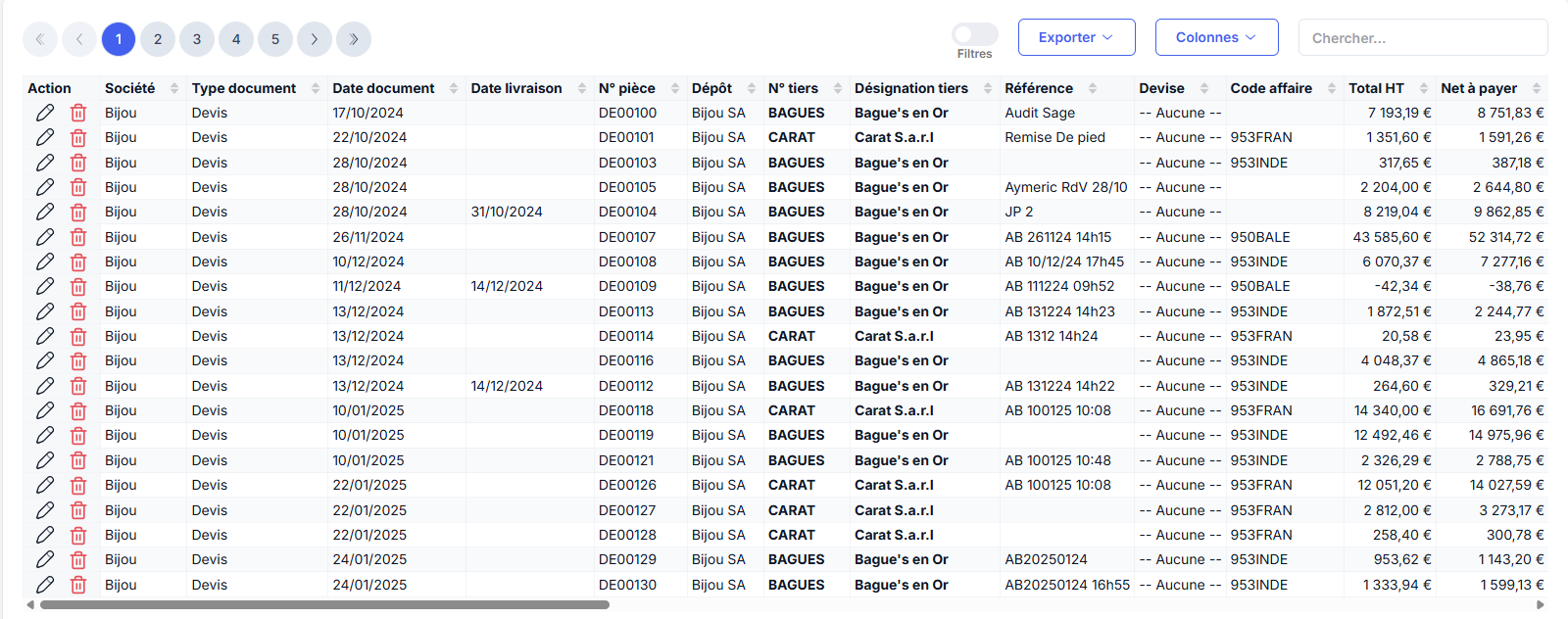Sort by Total HT column header

point(1376,88)
